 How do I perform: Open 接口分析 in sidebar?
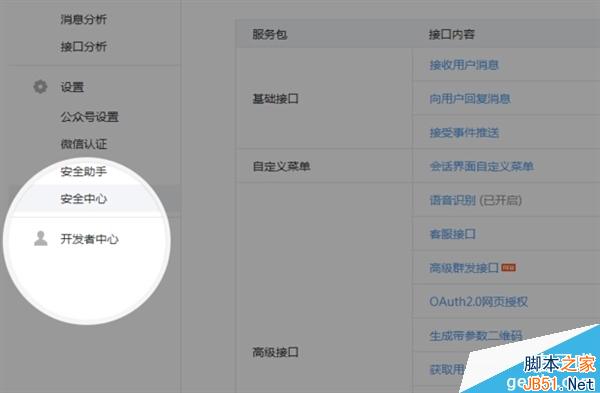coord(83,47)
